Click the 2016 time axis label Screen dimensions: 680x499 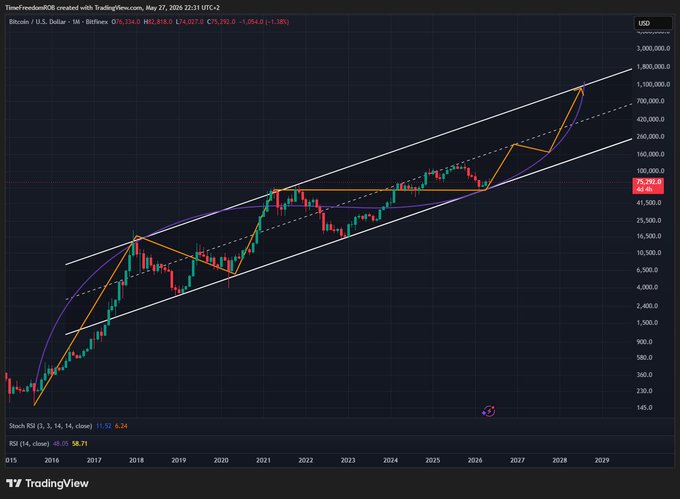[52, 460]
